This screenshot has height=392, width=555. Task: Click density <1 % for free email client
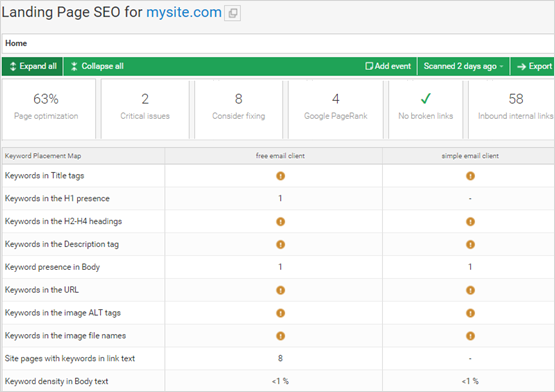280,381
